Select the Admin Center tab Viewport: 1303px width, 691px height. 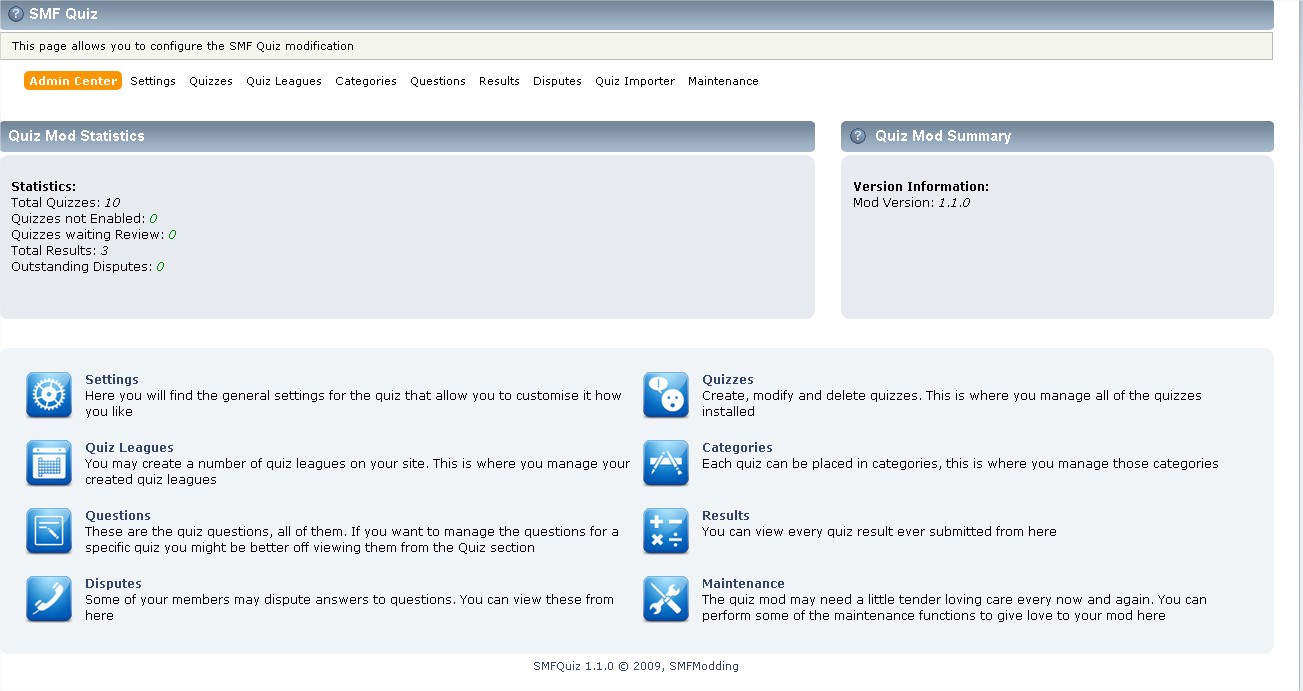73,81
